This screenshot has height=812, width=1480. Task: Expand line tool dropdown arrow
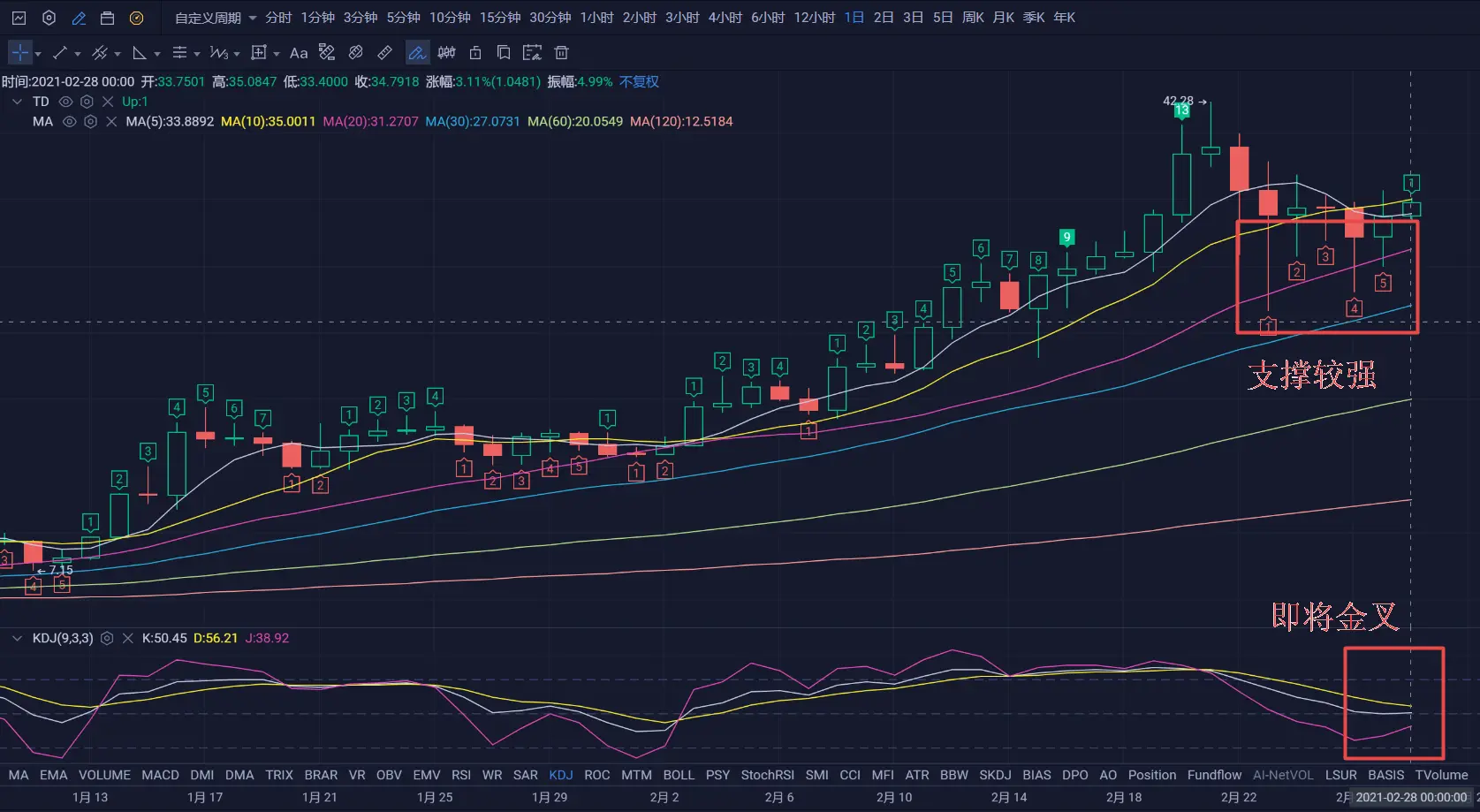tap(78, 54)
